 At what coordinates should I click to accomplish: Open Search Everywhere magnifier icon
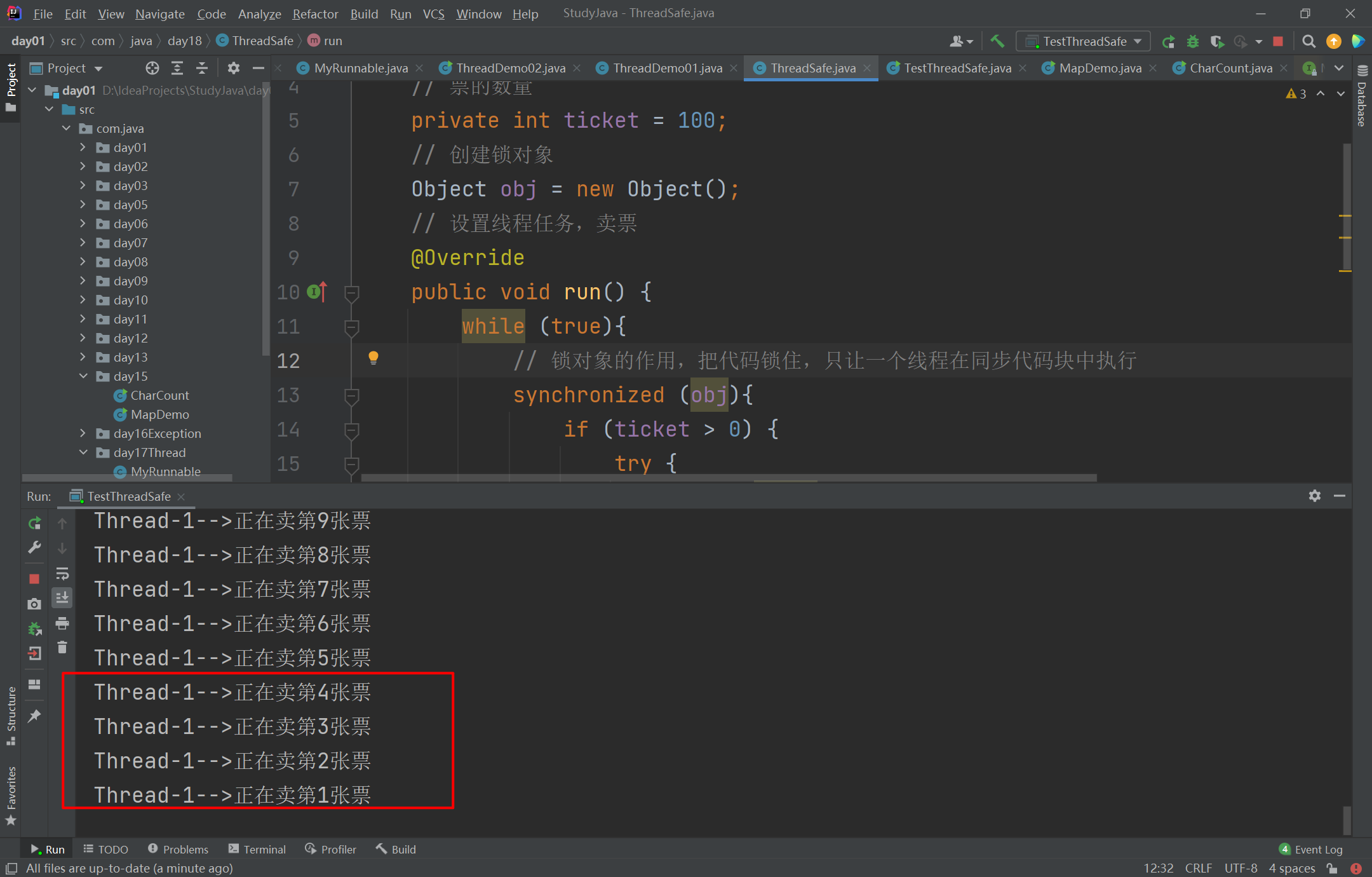coord(1308,41)
